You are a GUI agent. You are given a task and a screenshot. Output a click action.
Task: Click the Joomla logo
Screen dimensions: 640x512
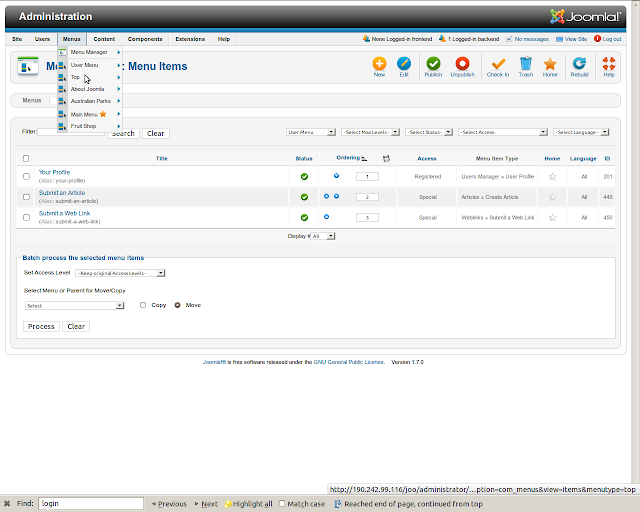[585, 16]
